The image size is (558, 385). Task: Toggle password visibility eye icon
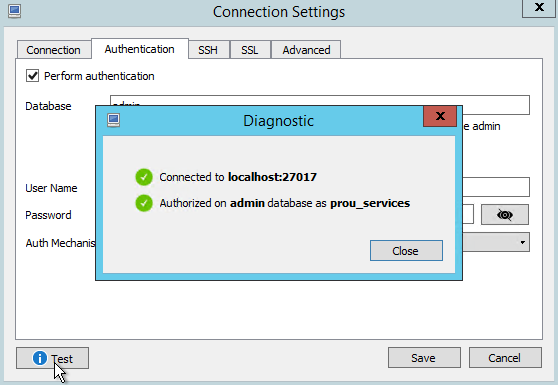505,215
